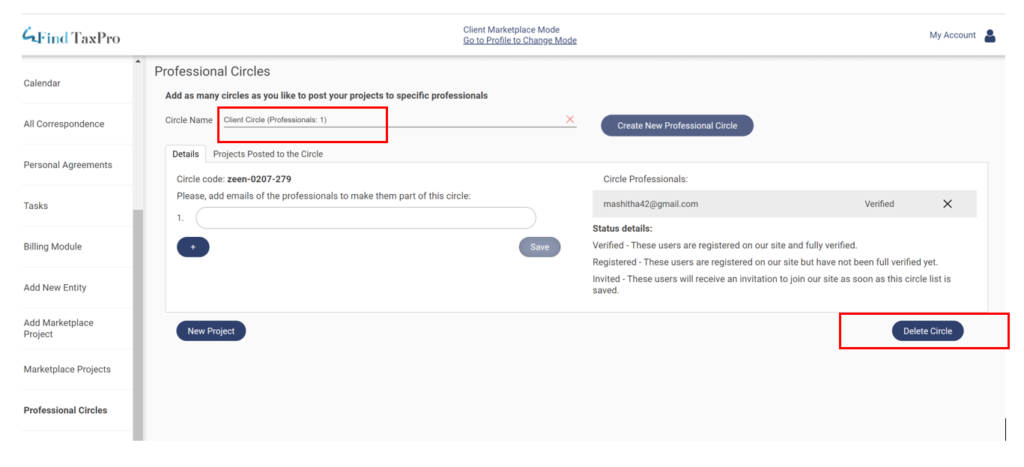Viewport: 1024px width, 467px height.
Task: Clear circle name with red X
Action: [570, 119]
